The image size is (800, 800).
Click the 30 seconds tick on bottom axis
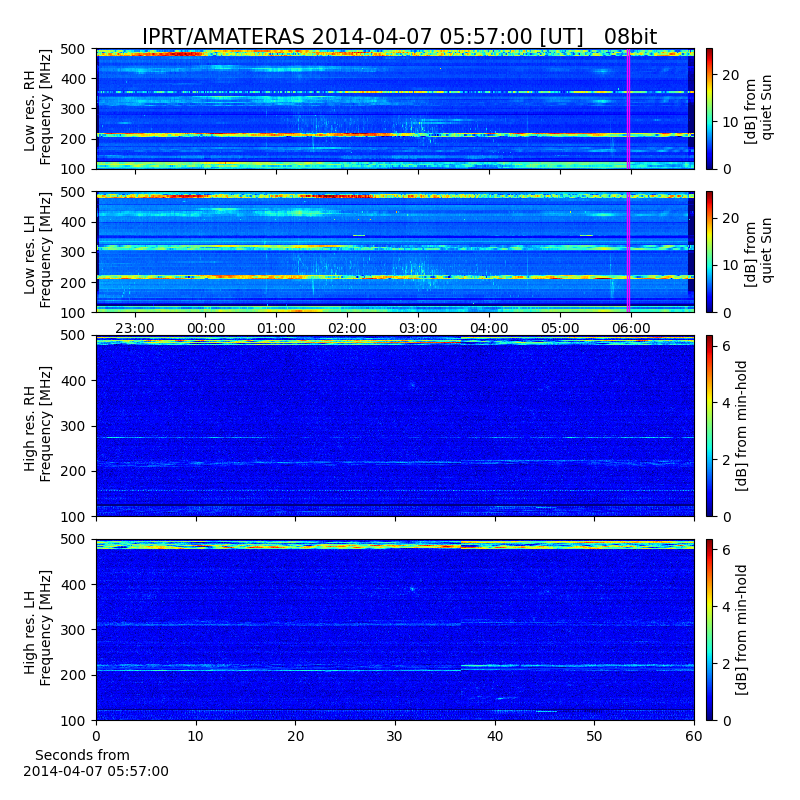[395, 735]
